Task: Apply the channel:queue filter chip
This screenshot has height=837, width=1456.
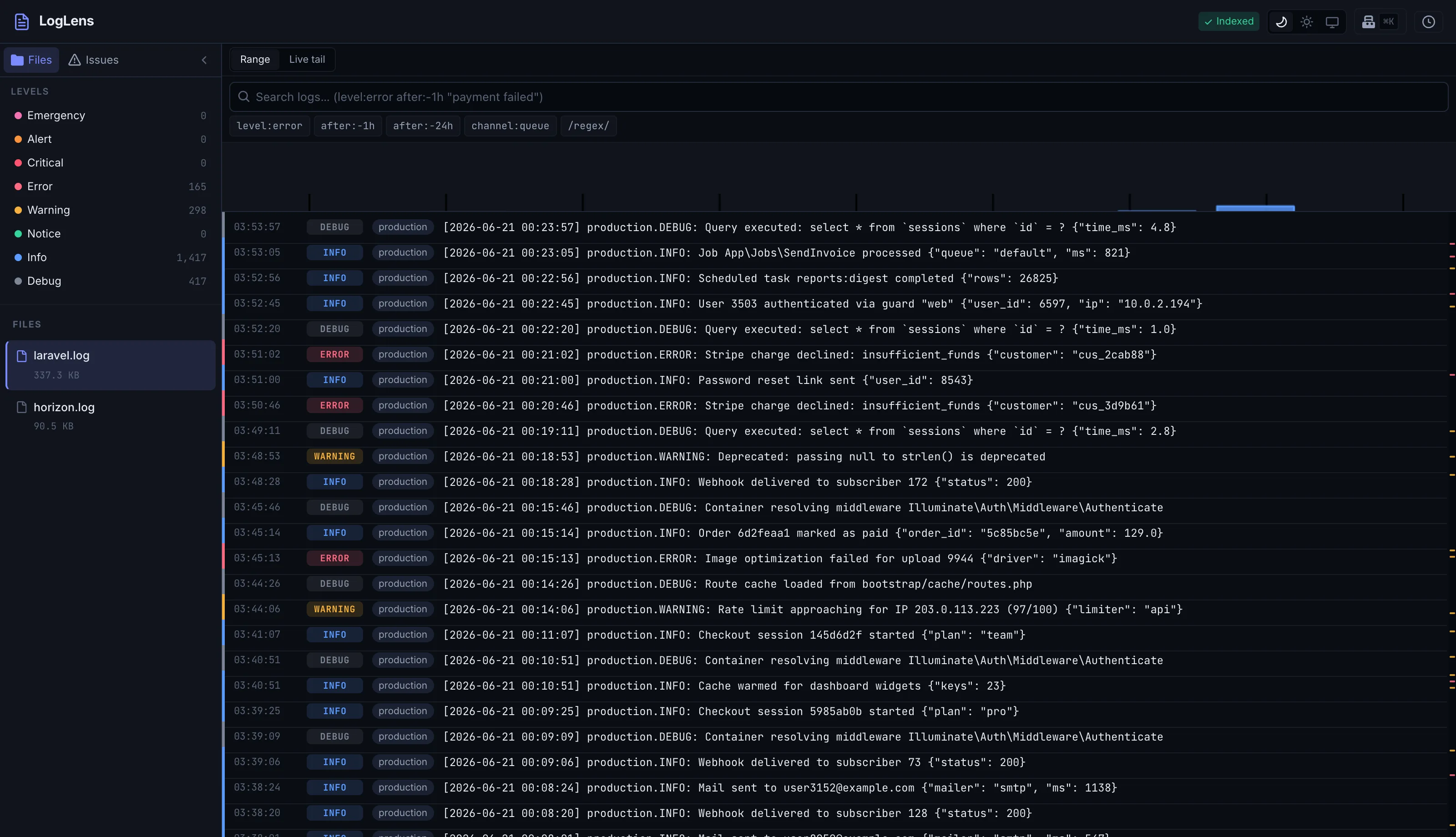Action: (511, 126)
